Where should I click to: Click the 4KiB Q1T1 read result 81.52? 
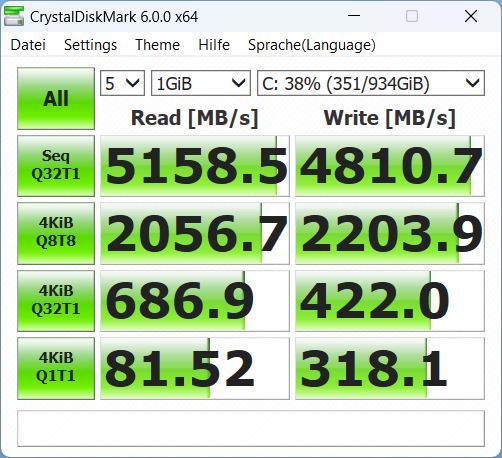coord(195,368)
